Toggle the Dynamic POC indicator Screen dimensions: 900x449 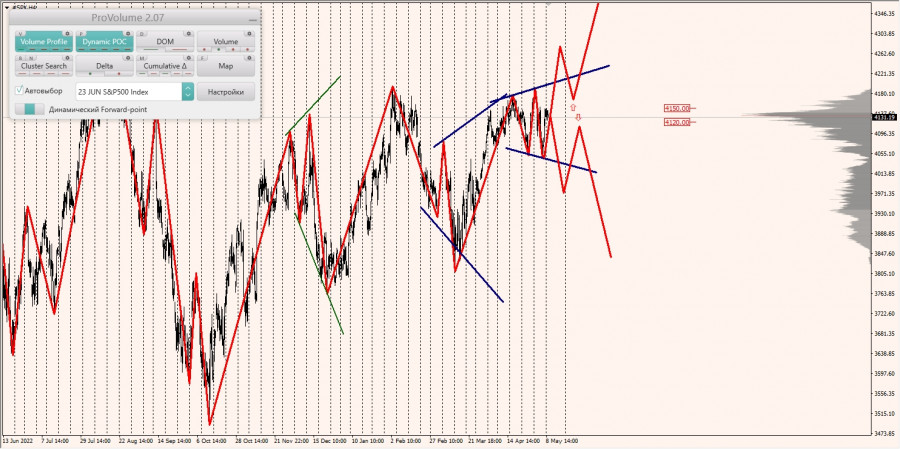coord(104,41)
